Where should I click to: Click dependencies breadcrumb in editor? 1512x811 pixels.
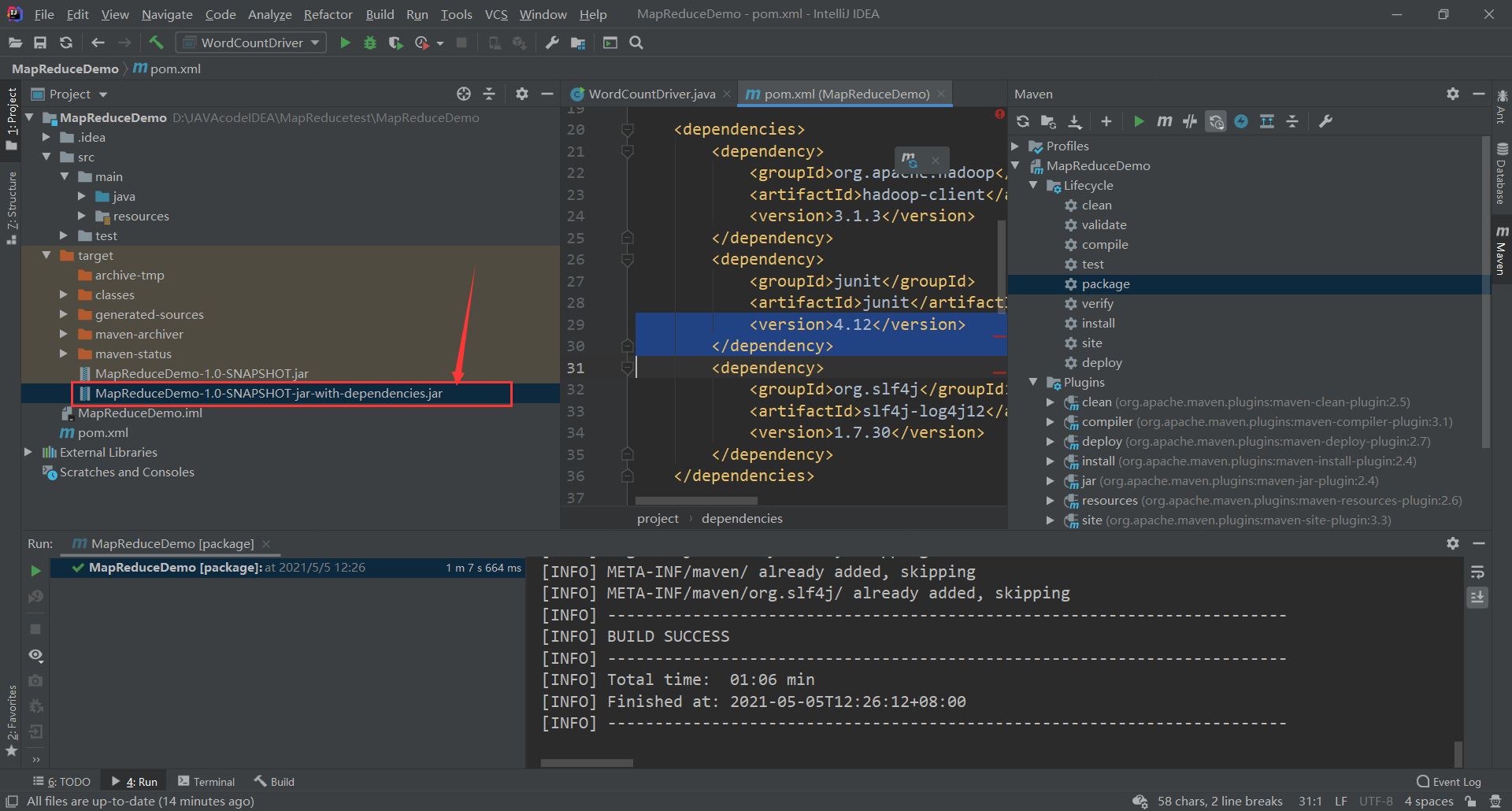click(742, 518)
